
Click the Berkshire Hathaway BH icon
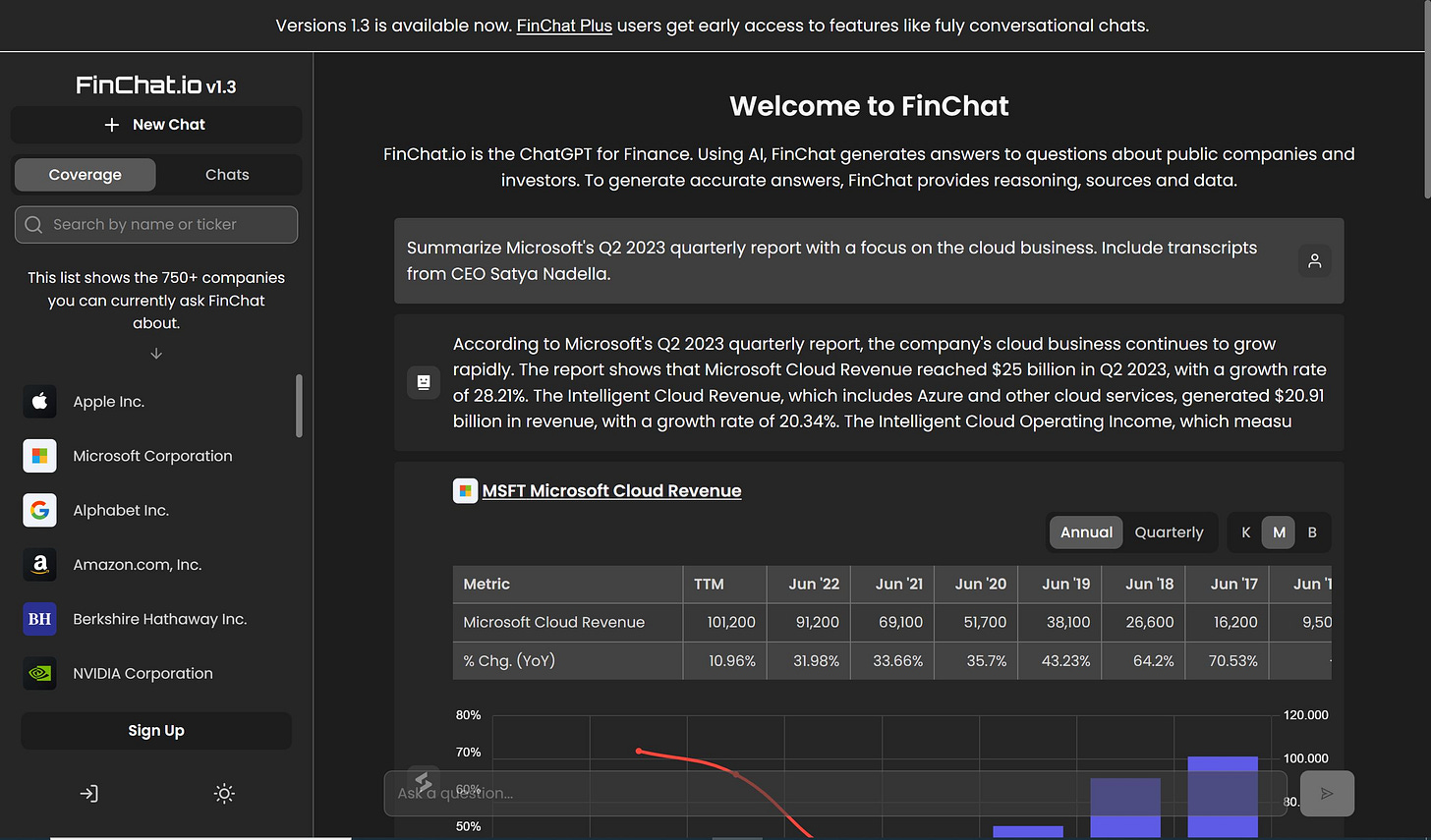(x=40, y=619)
